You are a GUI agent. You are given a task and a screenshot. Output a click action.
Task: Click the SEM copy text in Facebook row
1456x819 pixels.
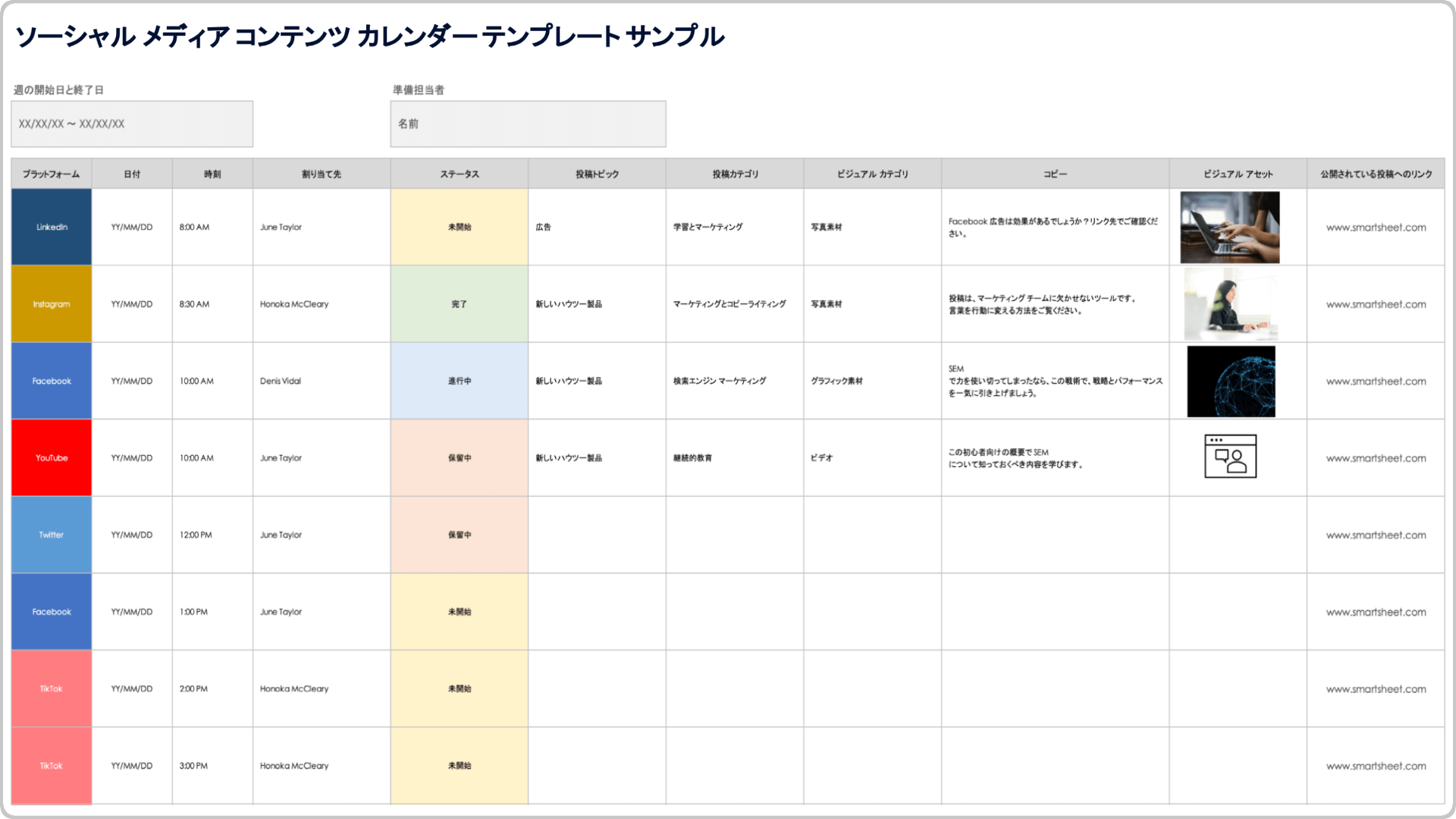coord(1055,381)
